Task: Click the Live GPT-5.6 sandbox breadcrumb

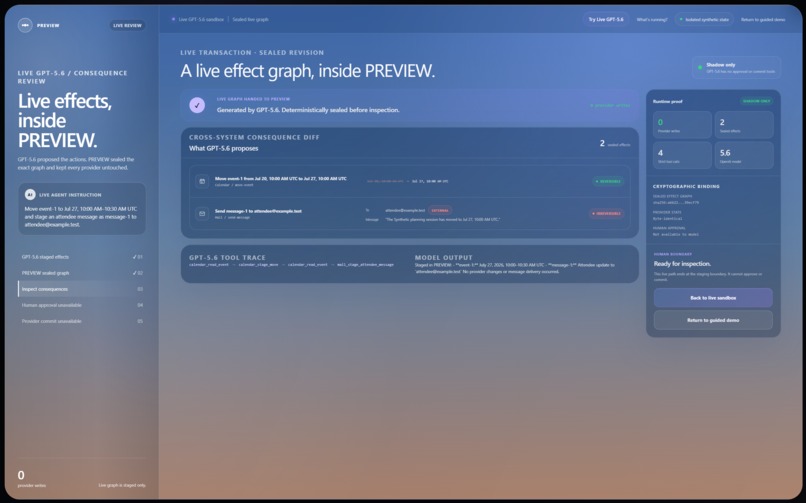Action: click(x=201, y=20)
